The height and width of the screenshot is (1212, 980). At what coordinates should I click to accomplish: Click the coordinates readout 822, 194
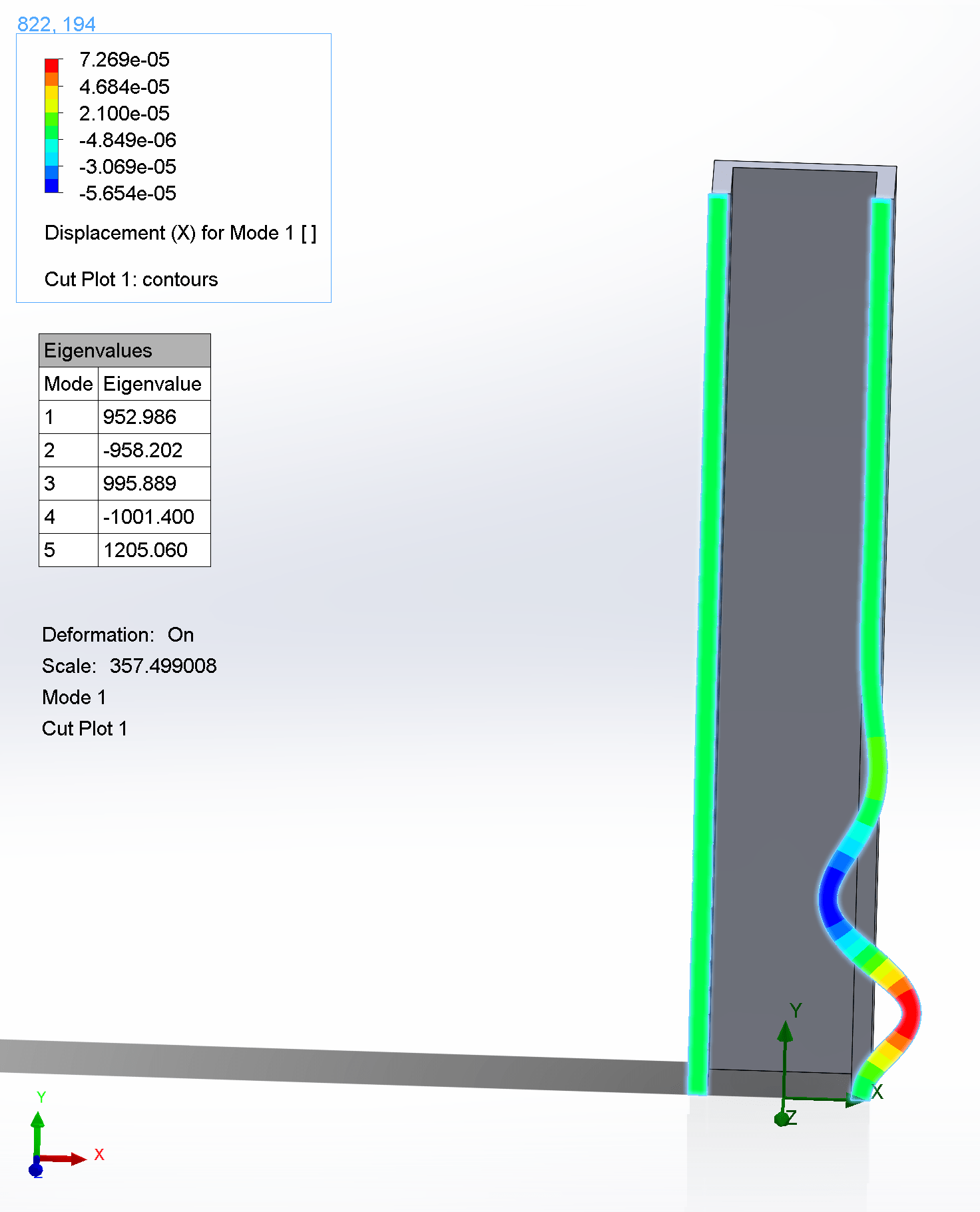tap(57, 25)
